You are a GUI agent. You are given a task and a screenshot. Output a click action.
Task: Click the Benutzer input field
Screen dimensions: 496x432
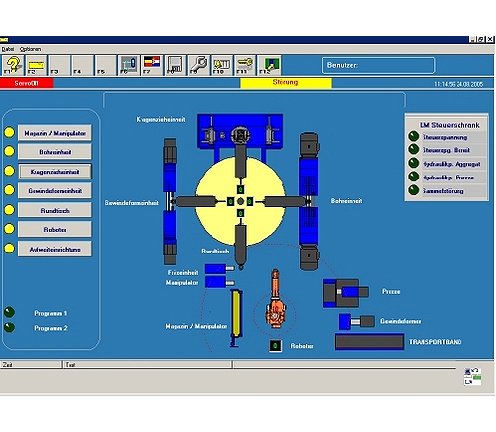point(378,65)
